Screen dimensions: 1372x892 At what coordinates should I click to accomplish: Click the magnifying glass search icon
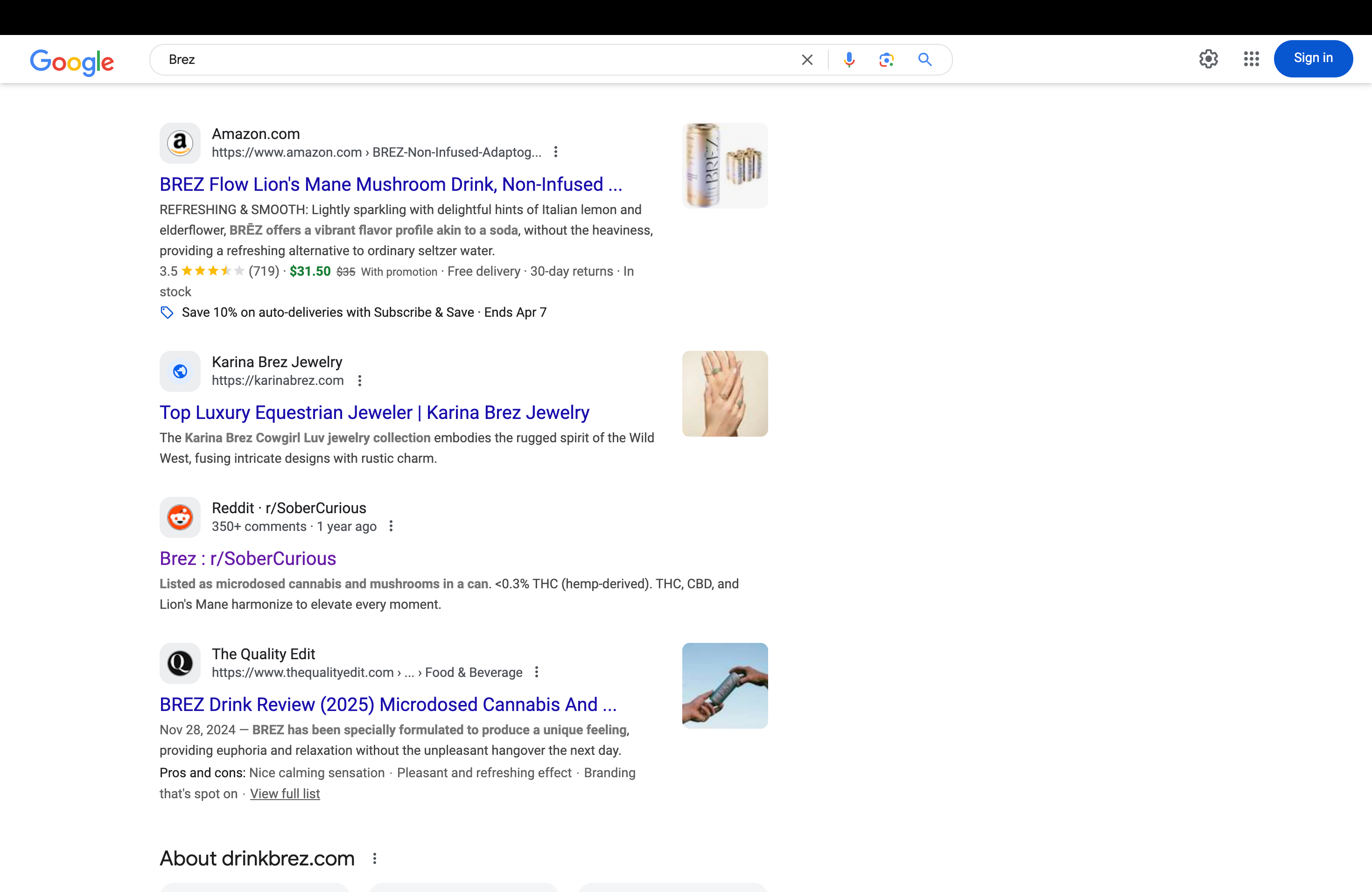(x=924, y=60)
